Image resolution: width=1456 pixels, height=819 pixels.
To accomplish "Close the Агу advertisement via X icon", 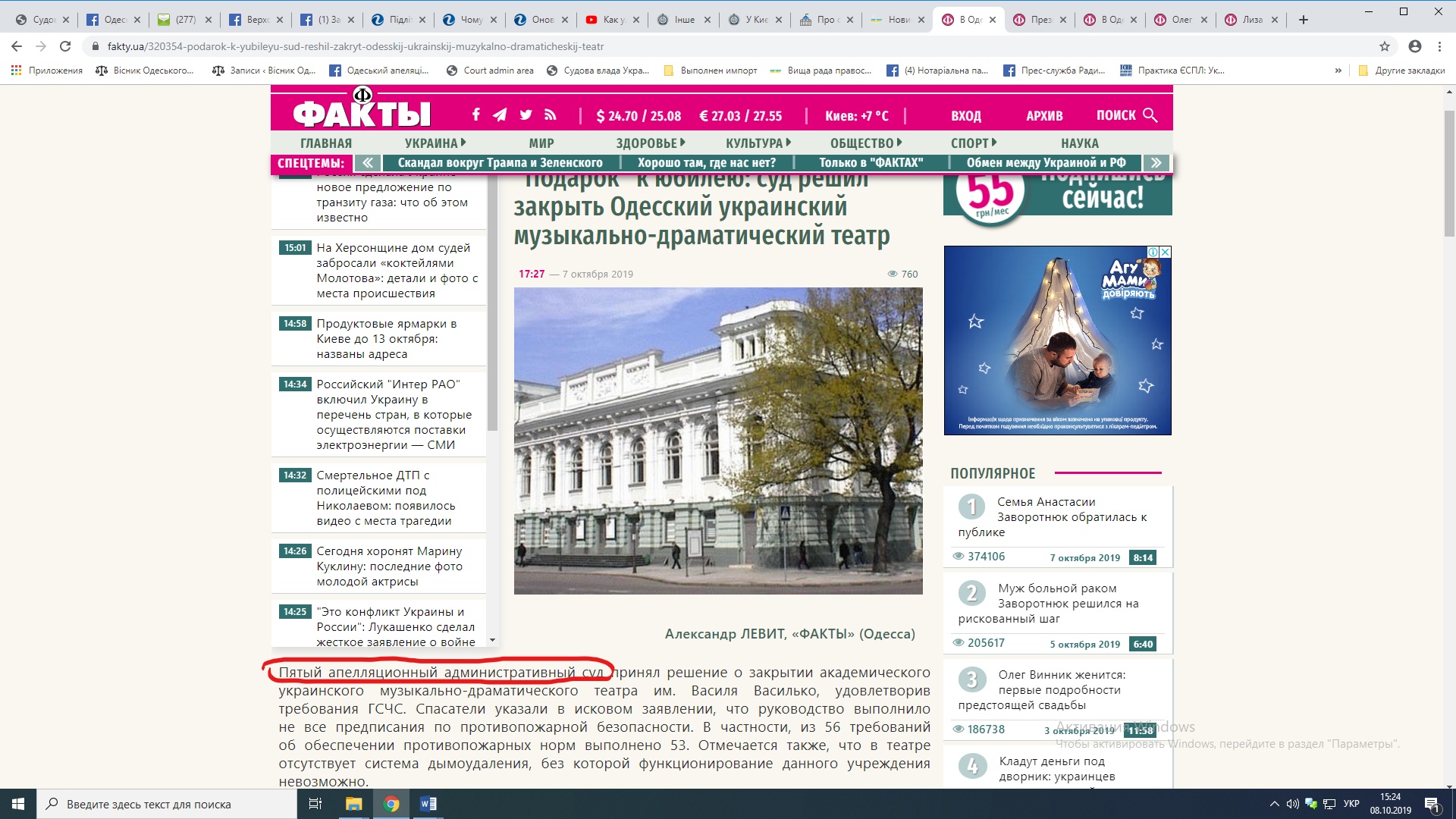I will point(1166,252).
